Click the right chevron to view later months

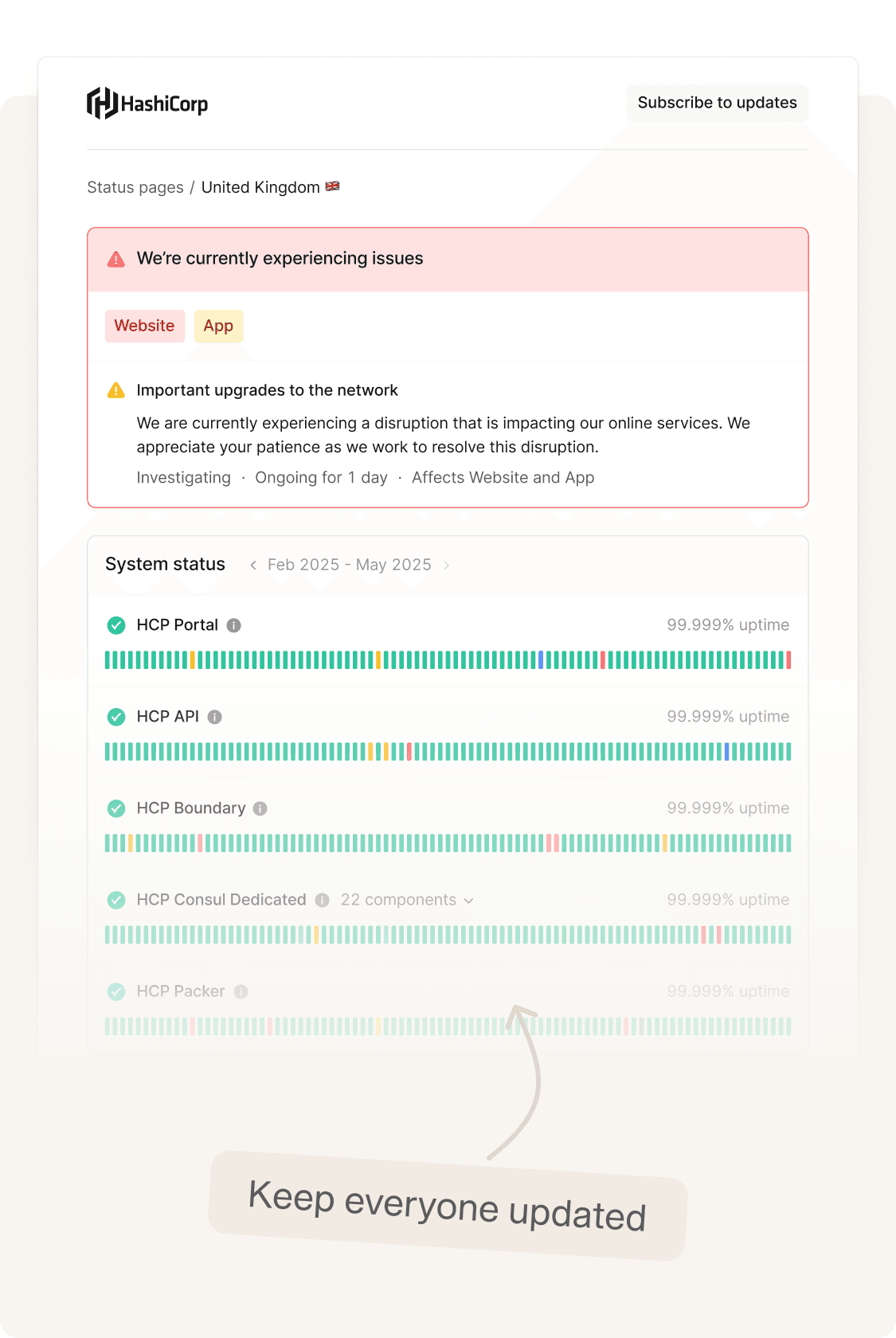point(447,565)
